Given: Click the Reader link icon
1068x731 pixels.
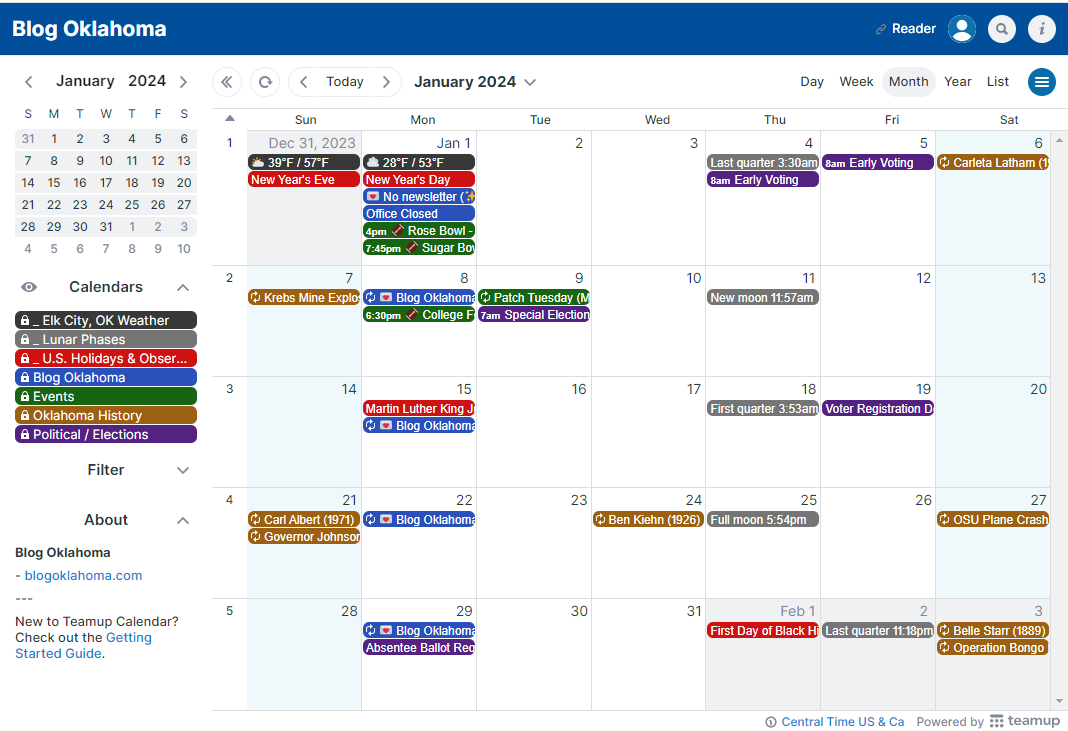Looking at the screenshot, I should (881, 29).
